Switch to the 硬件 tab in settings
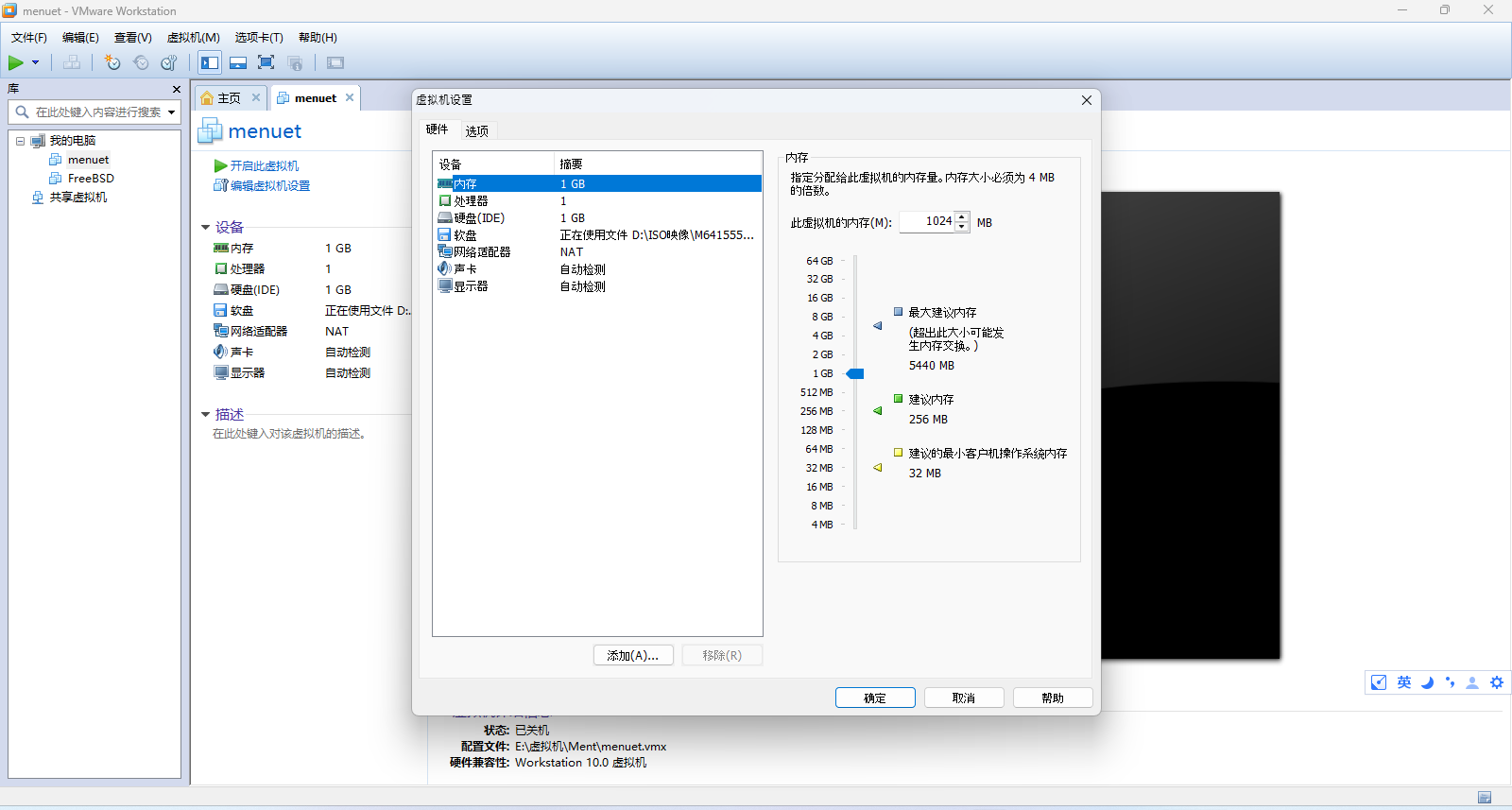 tap(437, 129)
